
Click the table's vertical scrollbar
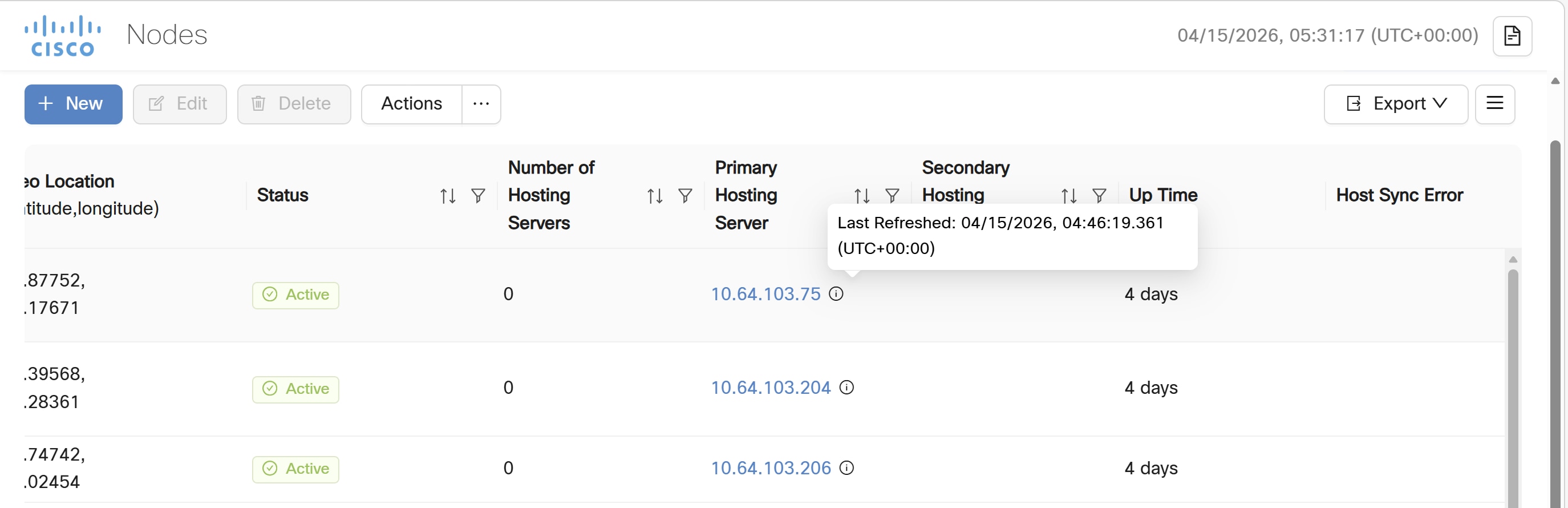coord(1513,378)
